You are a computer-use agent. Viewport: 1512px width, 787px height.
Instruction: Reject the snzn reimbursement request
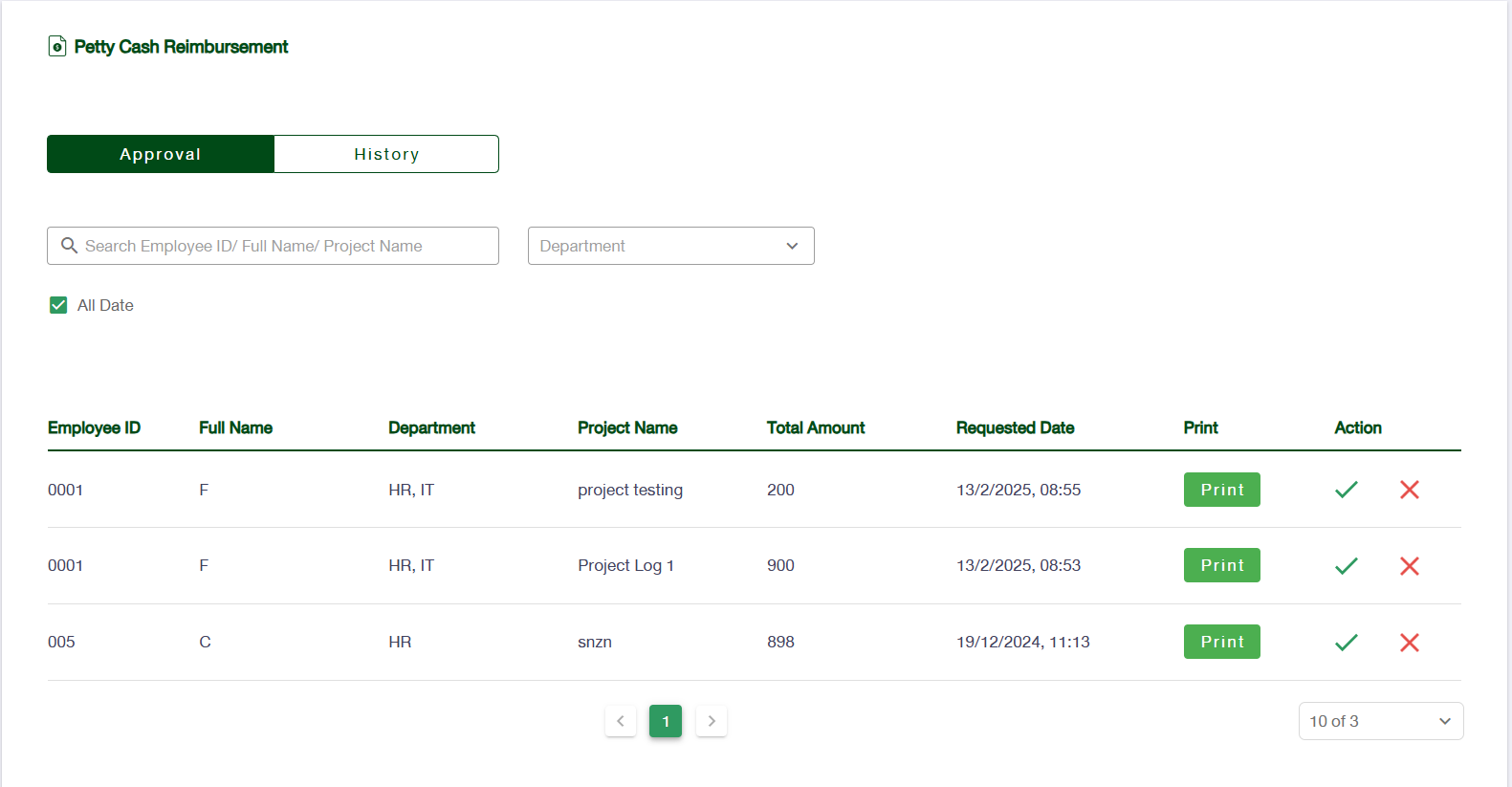tap(1409, 643)
